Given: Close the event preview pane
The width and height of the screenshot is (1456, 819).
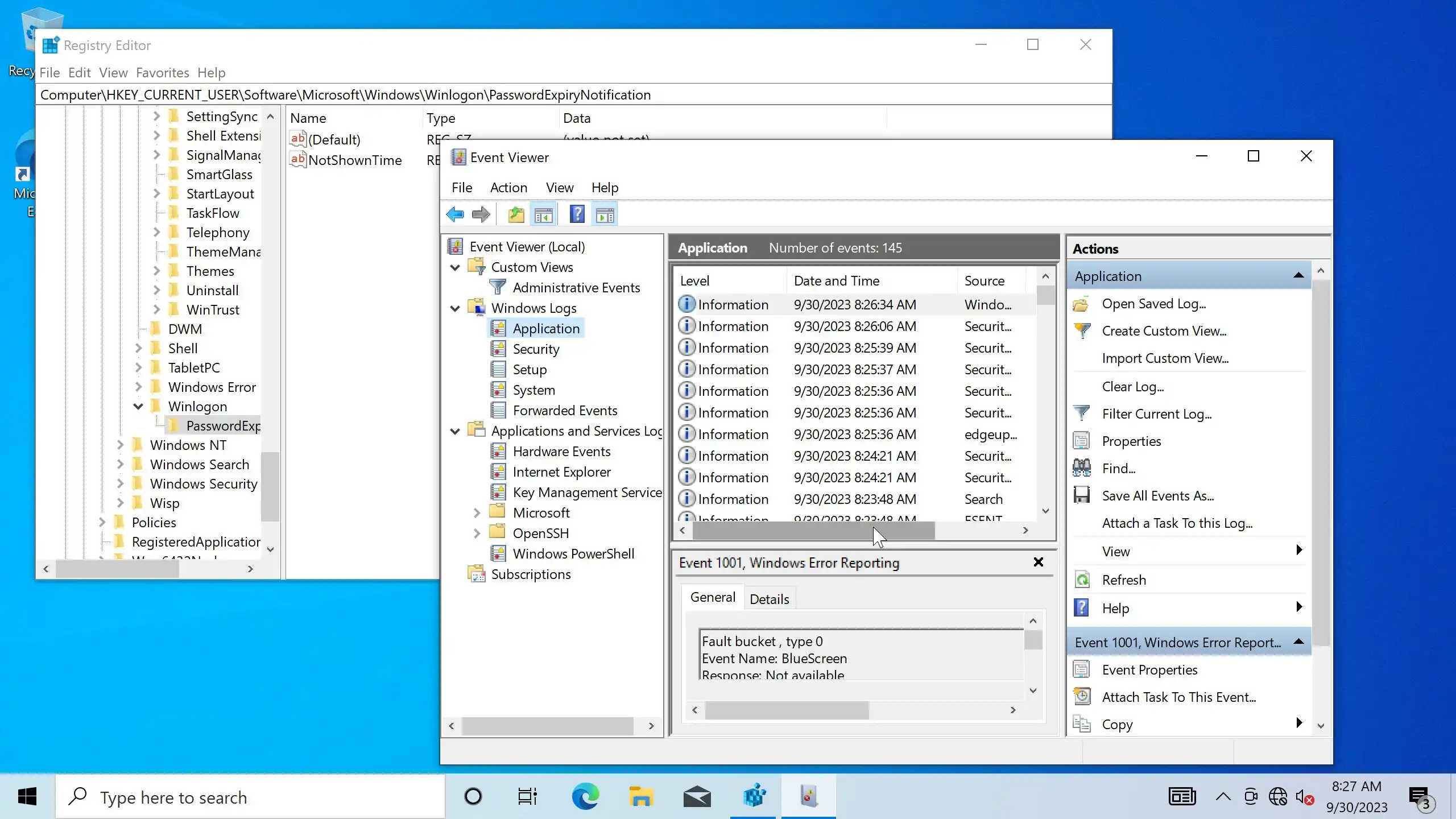Looking at the screenshot, I should (x=1038, y=562).
